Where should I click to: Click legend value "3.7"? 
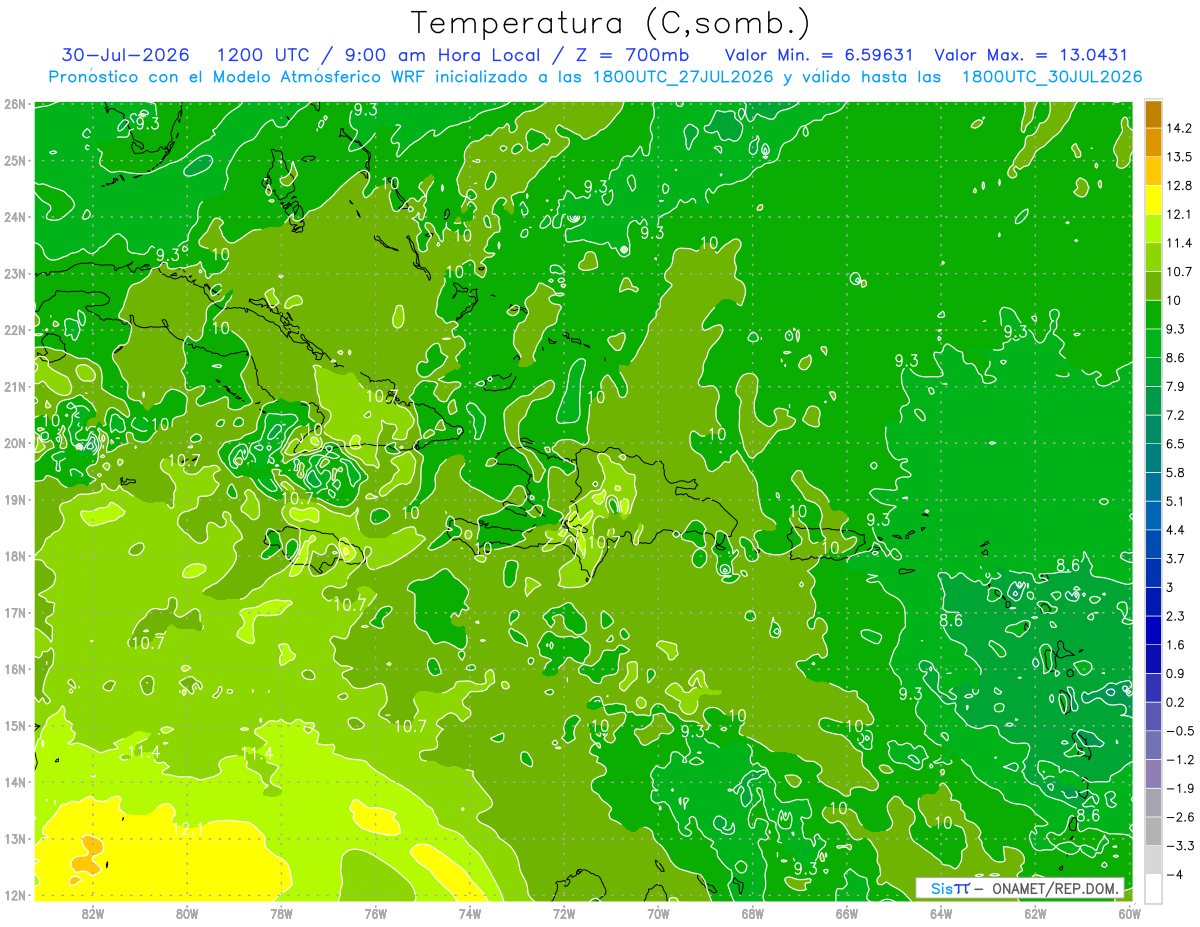pyautogui.click(x=1175, y=558)
